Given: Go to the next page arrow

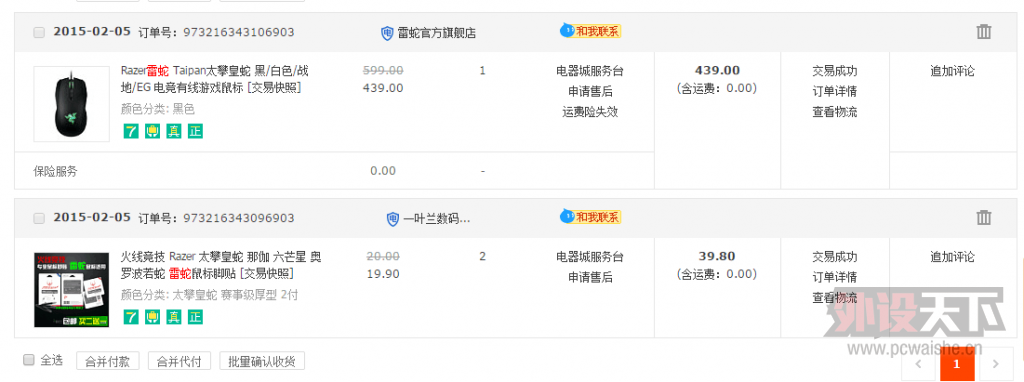Looking at the screenshot, I should tap(995, 364).
